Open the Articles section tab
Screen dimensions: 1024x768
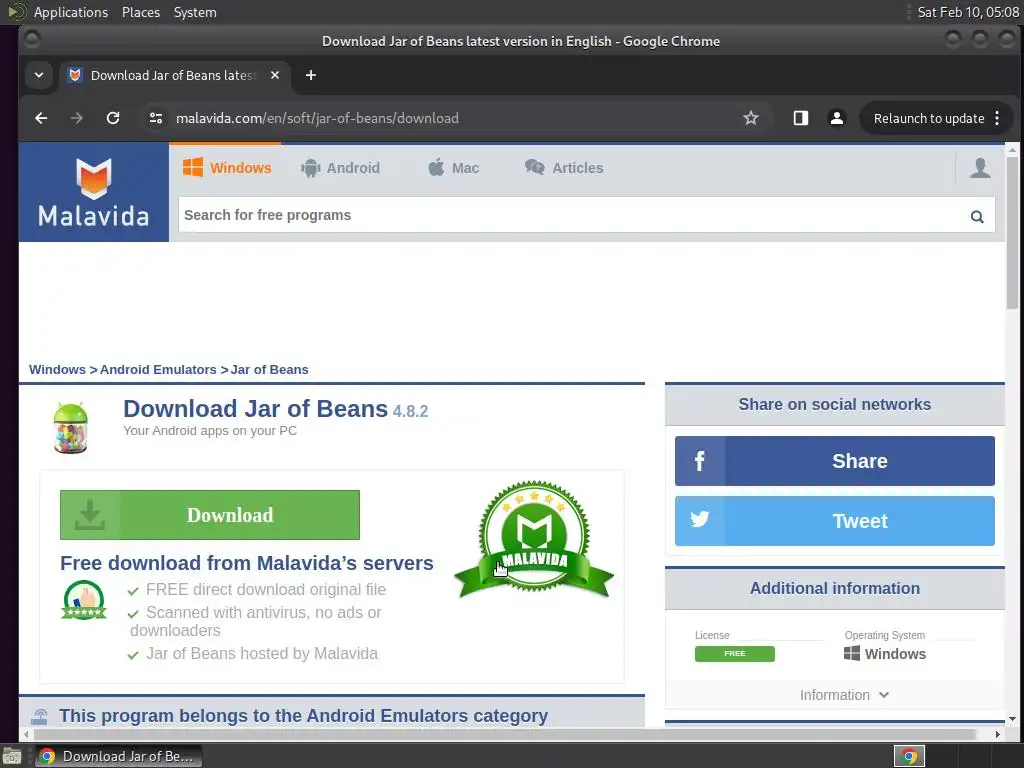click(x=564, y=168)
